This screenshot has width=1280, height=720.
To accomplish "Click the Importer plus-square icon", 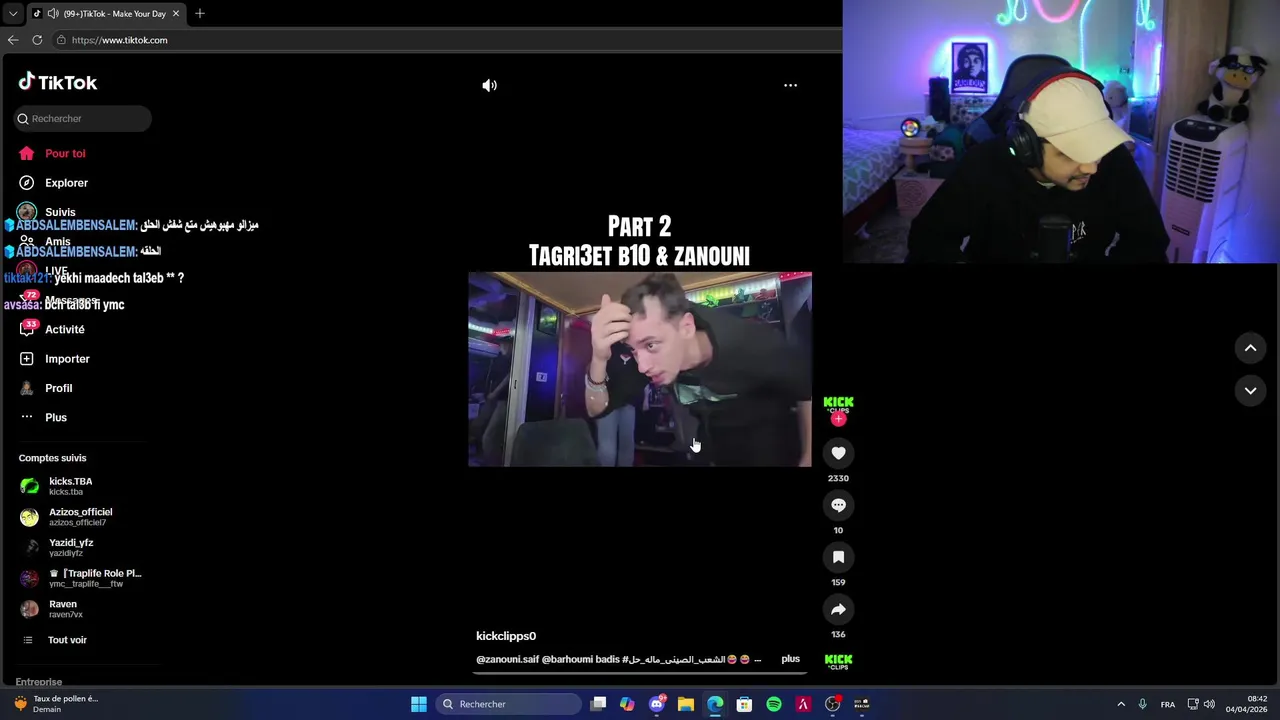I will pos(26,359).
